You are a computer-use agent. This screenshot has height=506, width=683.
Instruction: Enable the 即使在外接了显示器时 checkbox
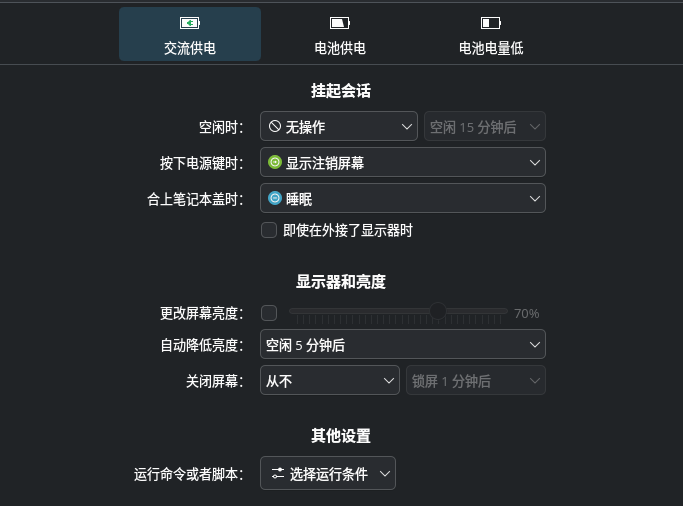(269, 230)
